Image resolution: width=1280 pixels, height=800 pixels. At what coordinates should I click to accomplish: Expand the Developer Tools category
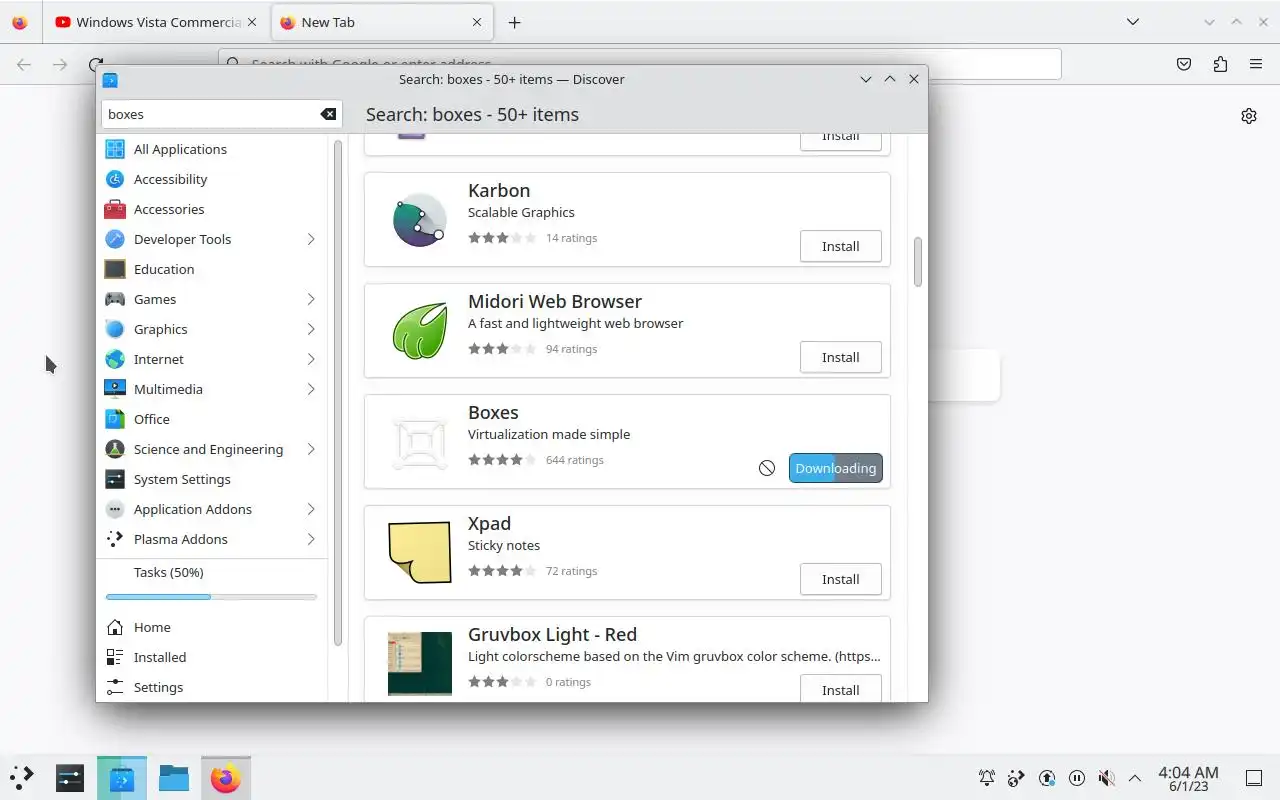point(311,239)
